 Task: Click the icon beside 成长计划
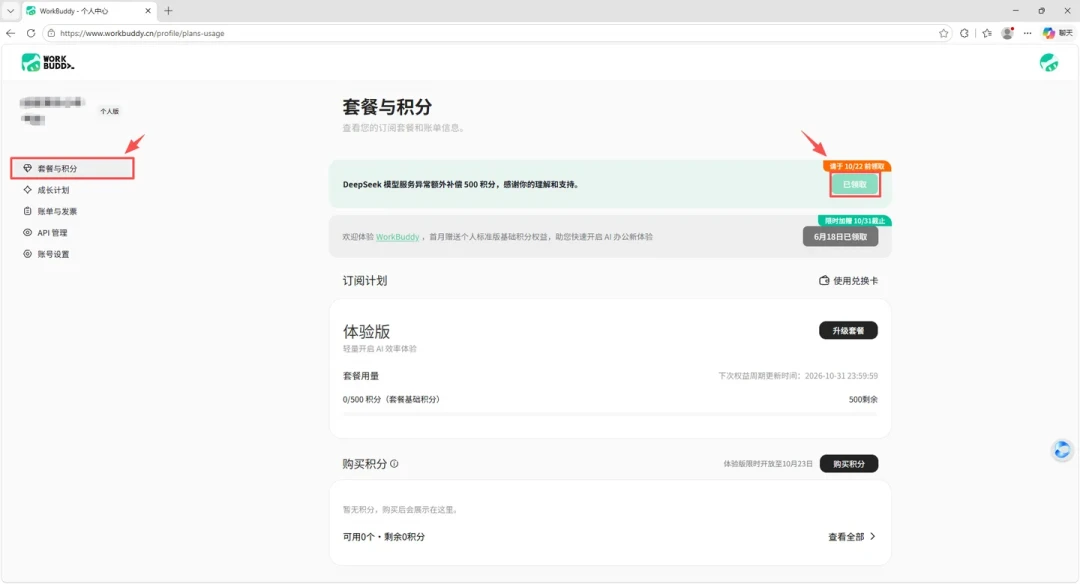point(28,189)
